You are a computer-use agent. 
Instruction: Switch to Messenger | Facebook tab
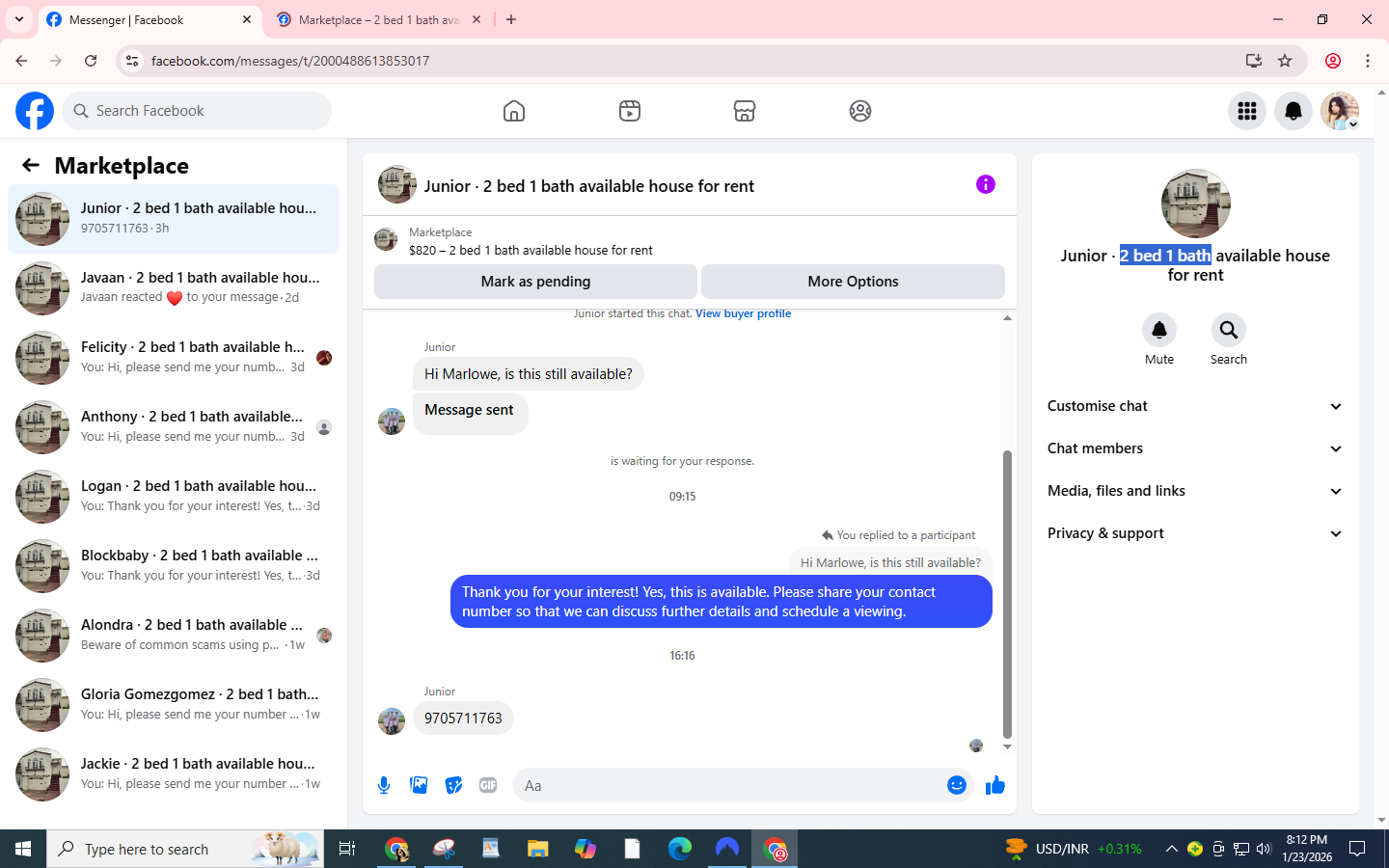[x=150, y=19]
